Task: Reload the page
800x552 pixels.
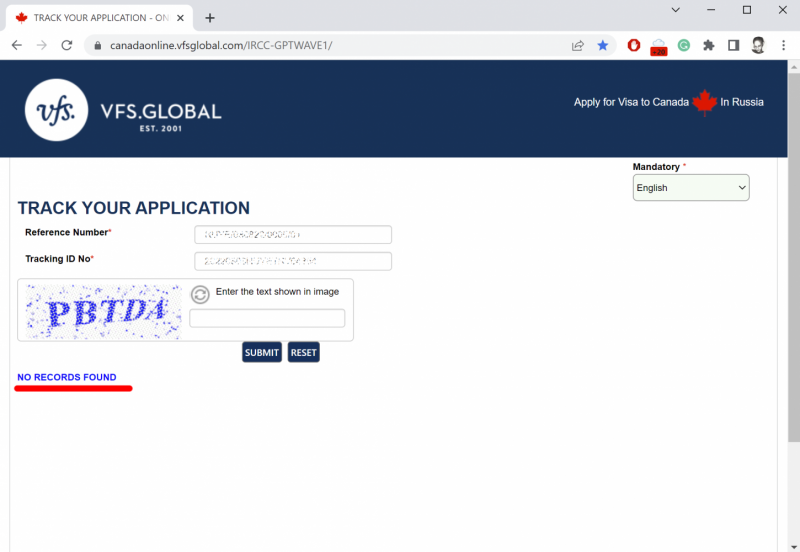Action: coord(67,45)
